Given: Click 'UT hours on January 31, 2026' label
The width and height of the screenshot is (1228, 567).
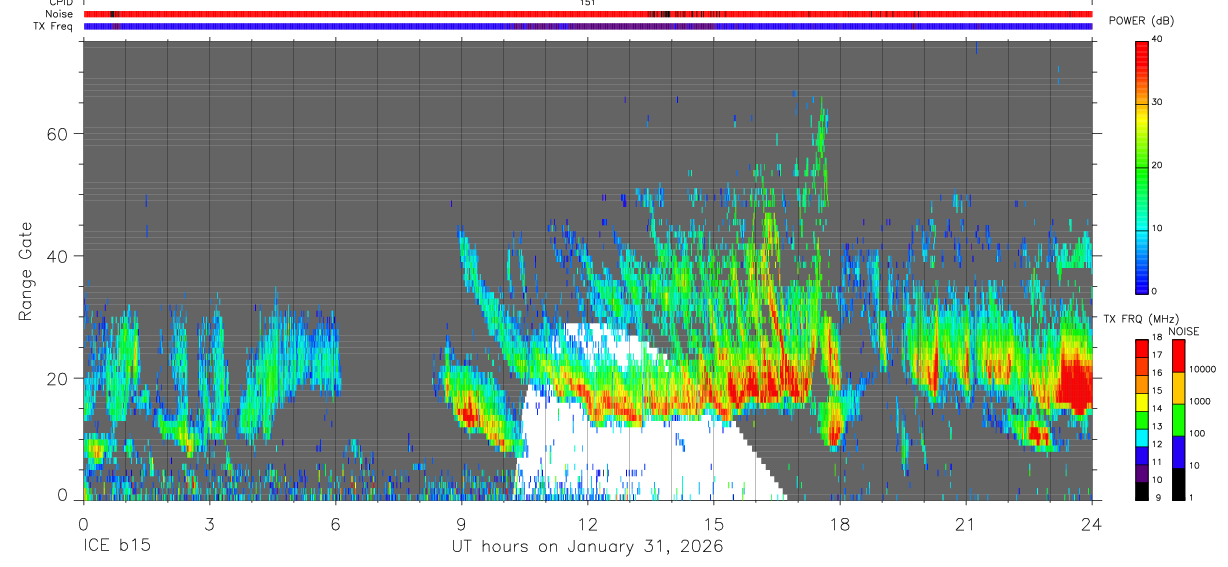Looking at the screenshot, I should tap(587, 547).
